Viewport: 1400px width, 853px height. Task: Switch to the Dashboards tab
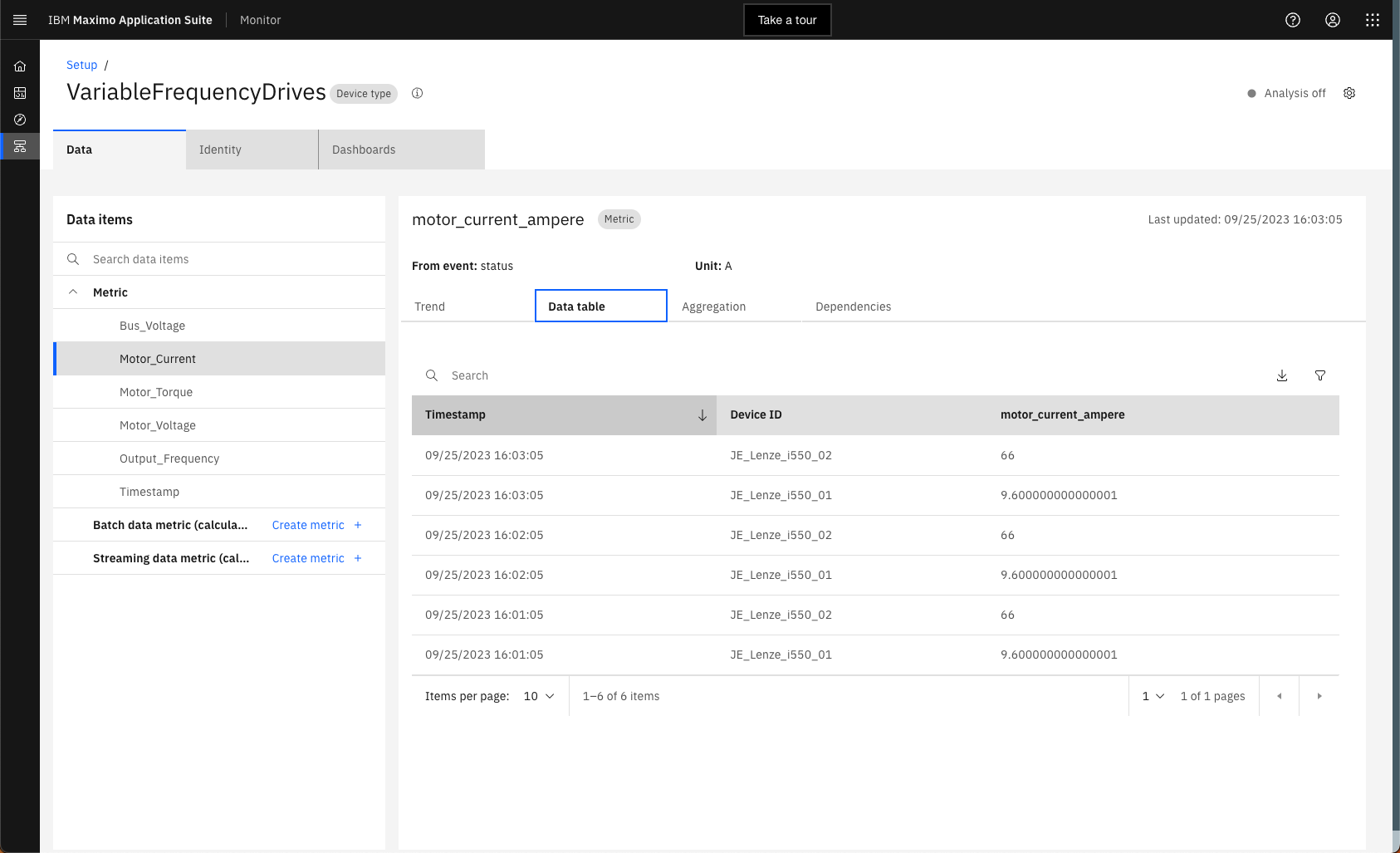coord(402,150)
